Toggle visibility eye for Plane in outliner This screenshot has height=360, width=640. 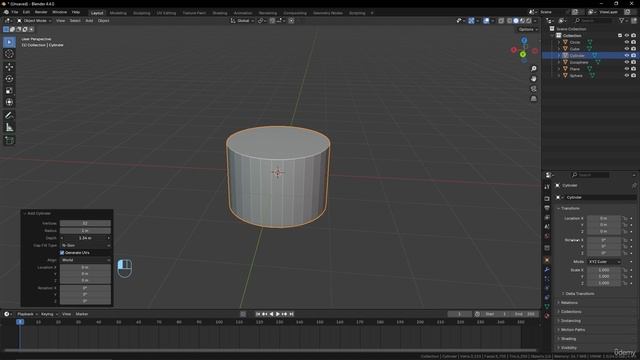coord(627,69)
